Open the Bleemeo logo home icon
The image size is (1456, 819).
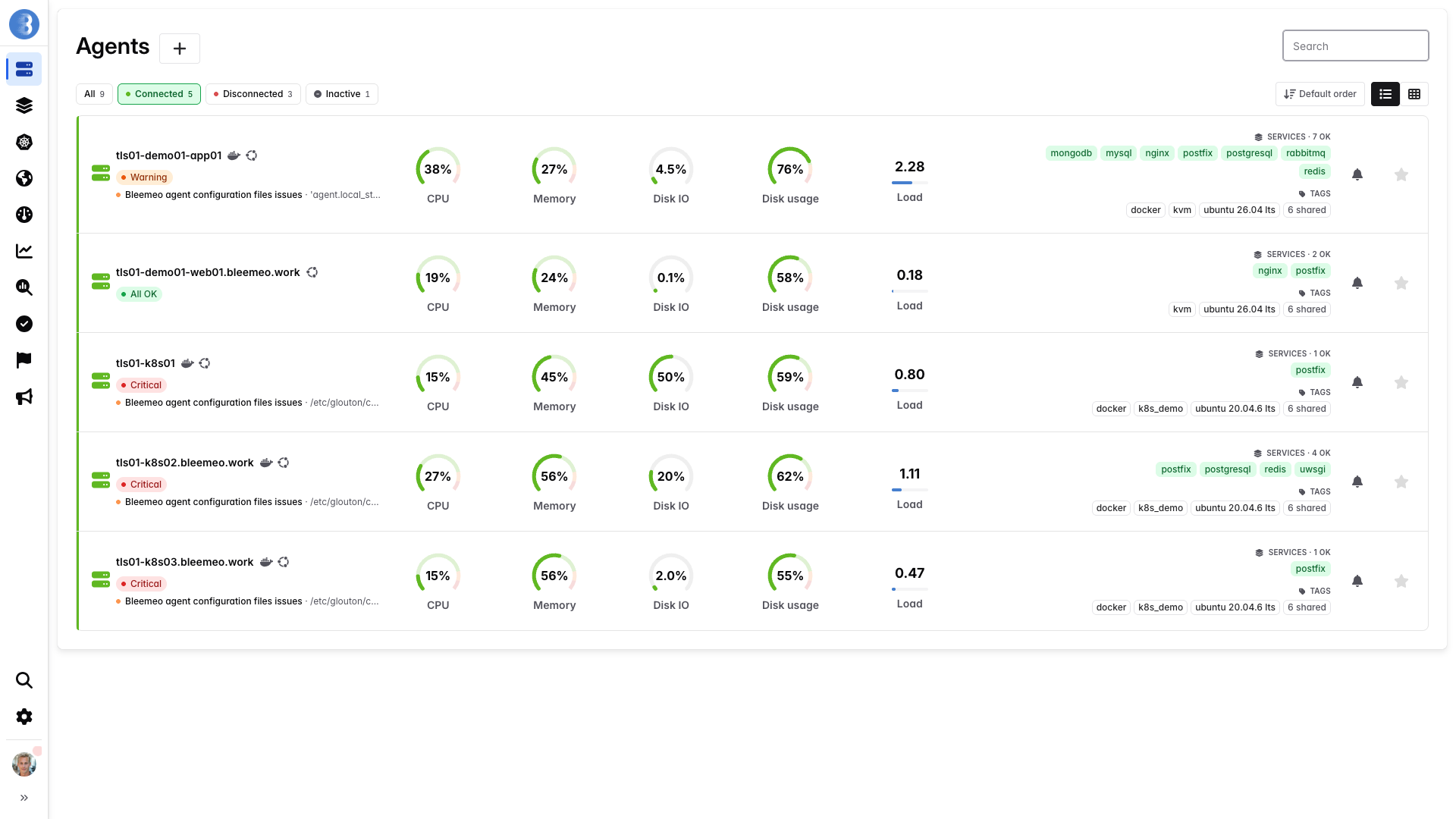click(24, 24)
